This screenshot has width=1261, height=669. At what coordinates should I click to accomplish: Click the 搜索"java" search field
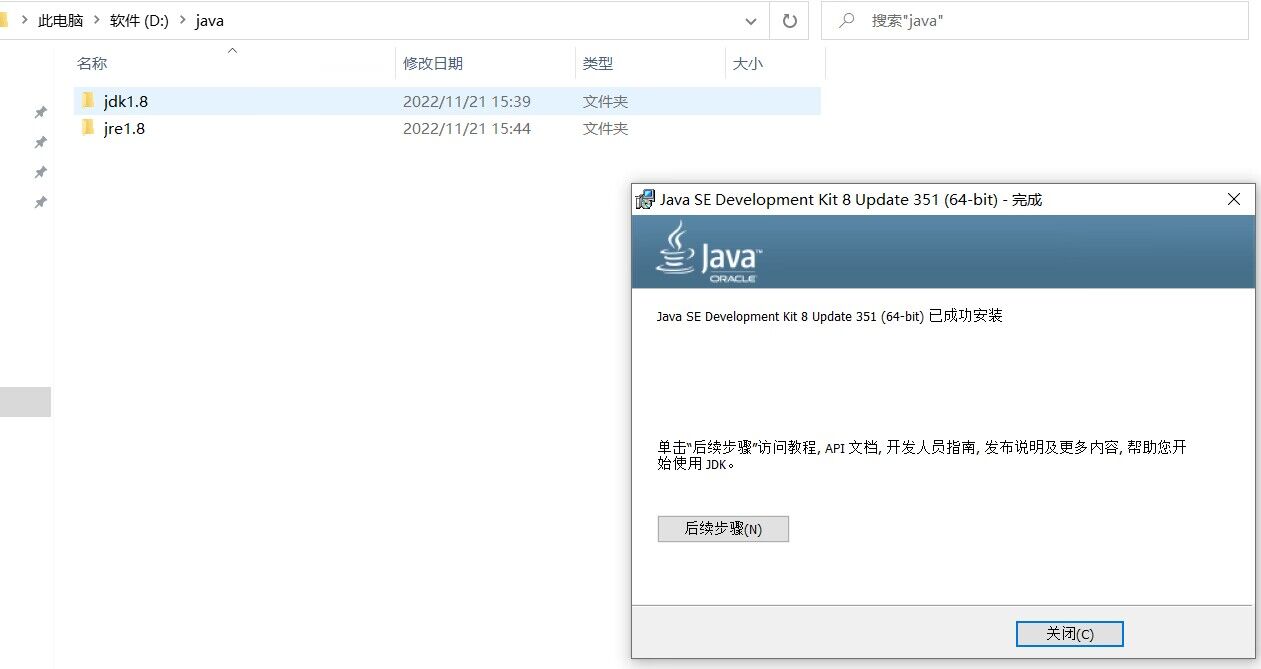[x=1035, y=20]
